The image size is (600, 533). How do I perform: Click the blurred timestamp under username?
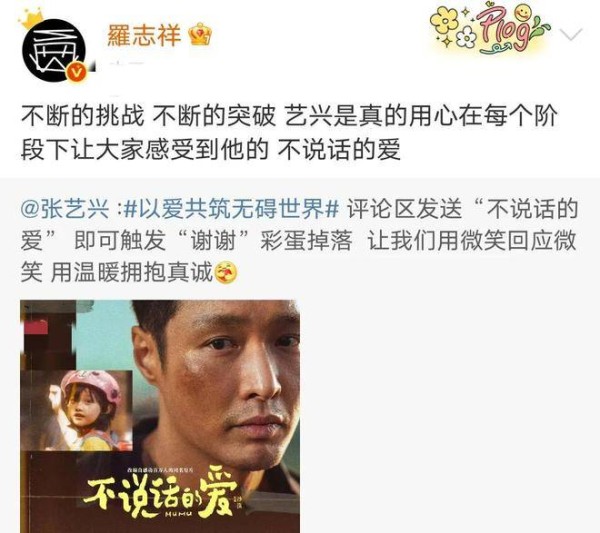(122, 63)
